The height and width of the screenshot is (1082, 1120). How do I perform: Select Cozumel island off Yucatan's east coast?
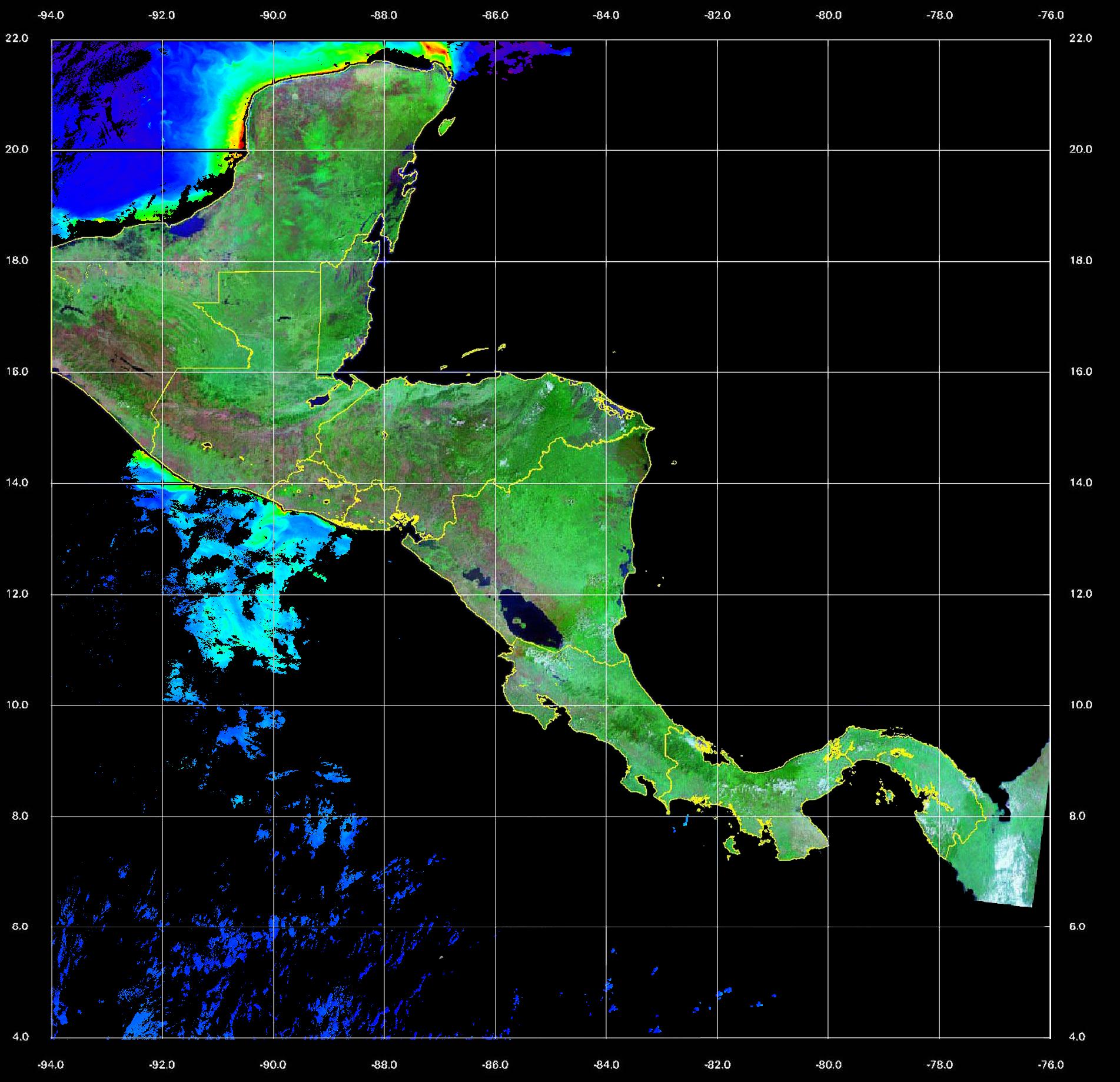(446, 125)
